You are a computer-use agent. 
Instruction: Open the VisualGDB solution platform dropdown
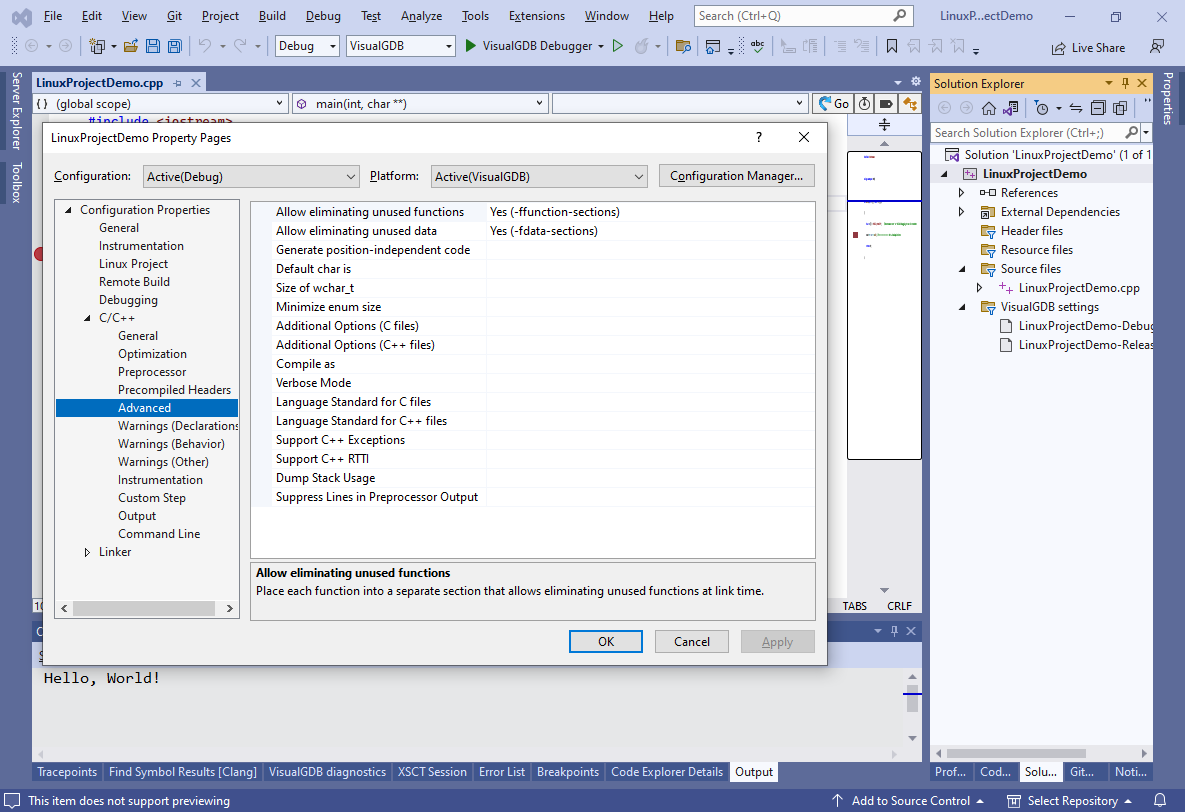401,46
